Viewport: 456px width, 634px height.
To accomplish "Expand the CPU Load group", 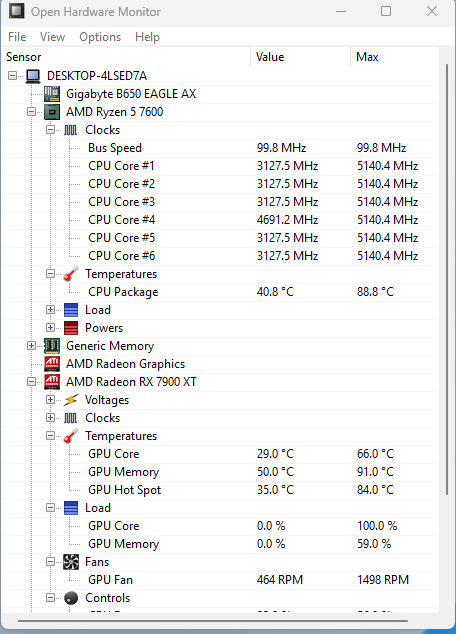I will coord(50,310).
